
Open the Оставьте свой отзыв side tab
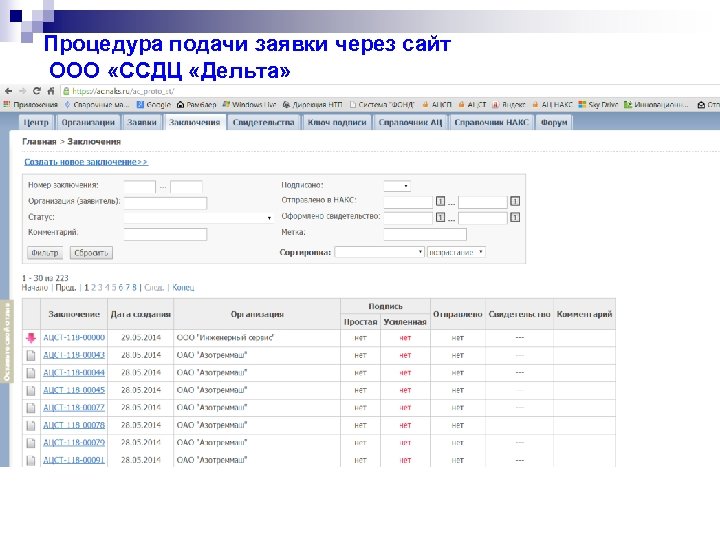click(x=7, y=341)
